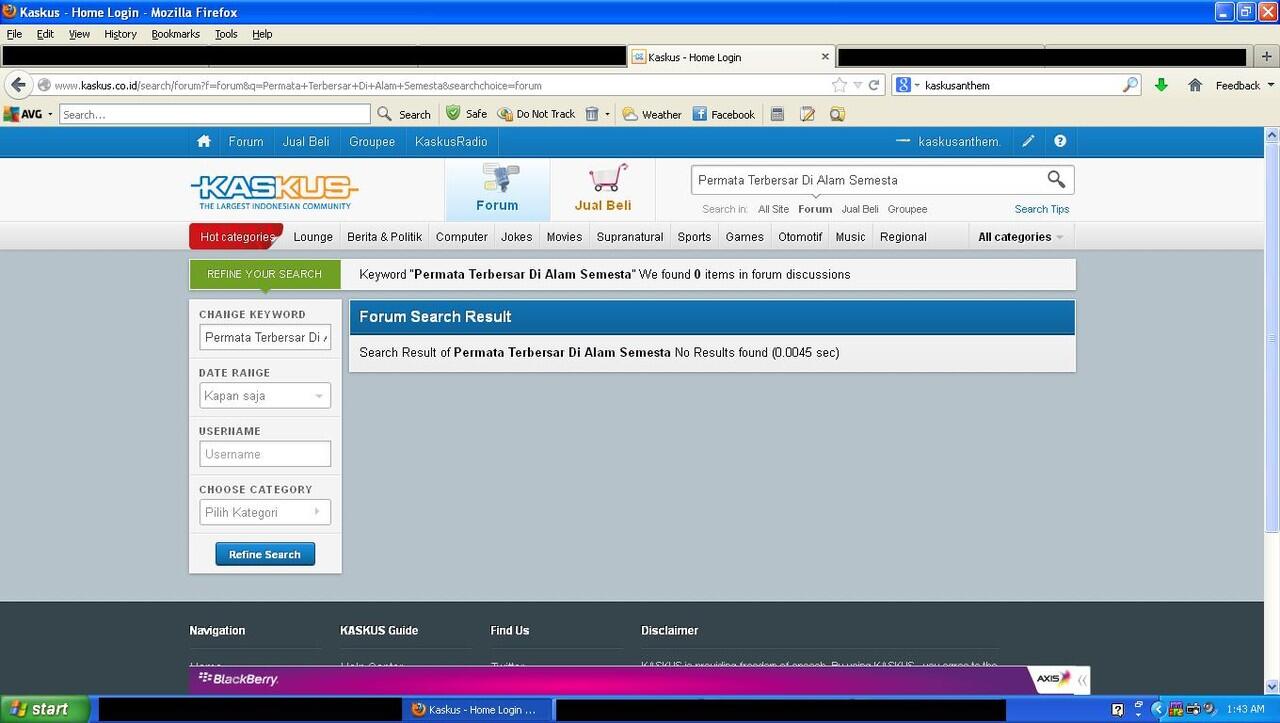
Task: Open the Date Range Kapan saja dropdown
Action: tap(265, 396)
